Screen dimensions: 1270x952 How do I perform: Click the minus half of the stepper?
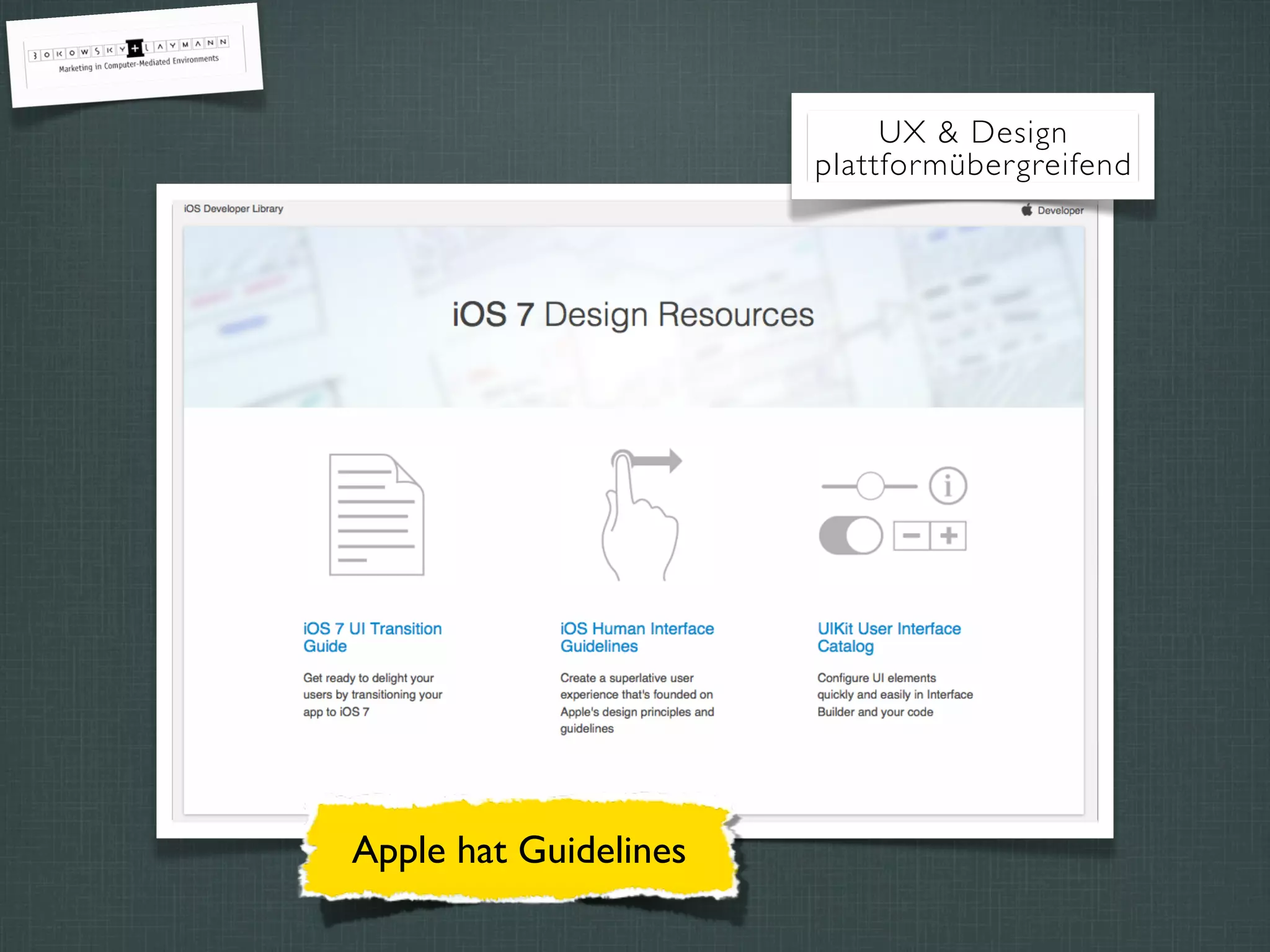[911, 535]
